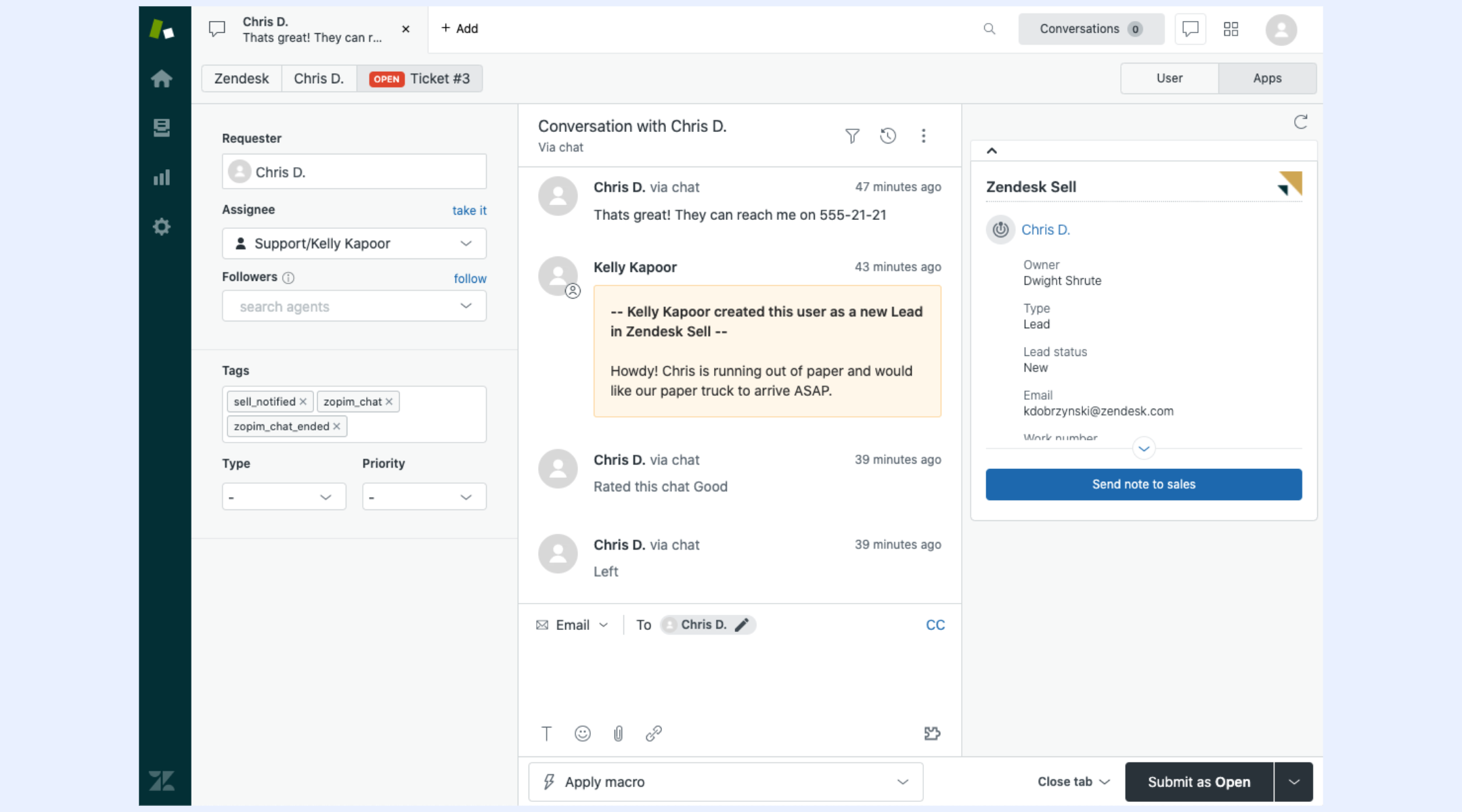Screen dimensions: 1462x812
Task: Switch to the Apps tab
Action: tap(1267, 78)
